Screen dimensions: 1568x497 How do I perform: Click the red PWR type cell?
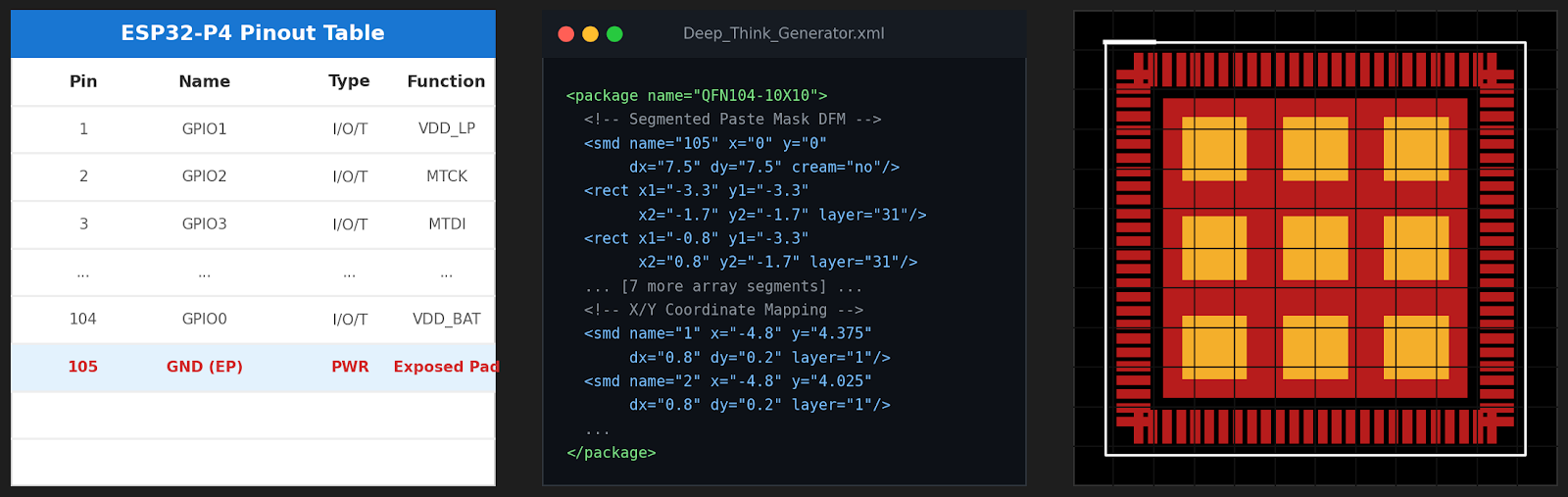350,367
